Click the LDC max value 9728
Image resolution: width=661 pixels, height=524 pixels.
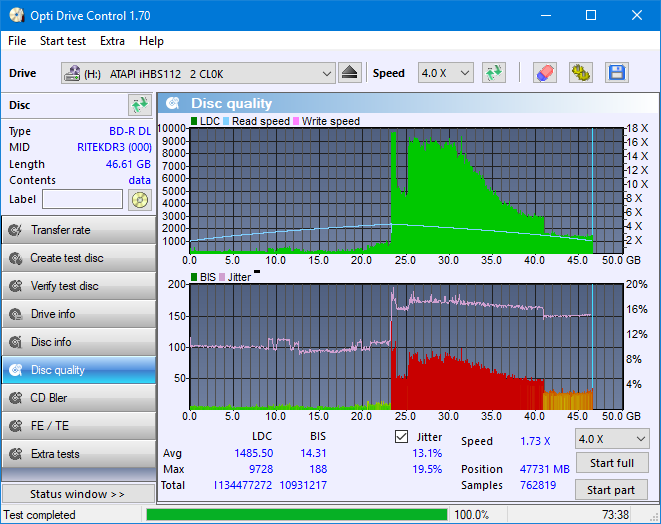(x=261, y=469)
